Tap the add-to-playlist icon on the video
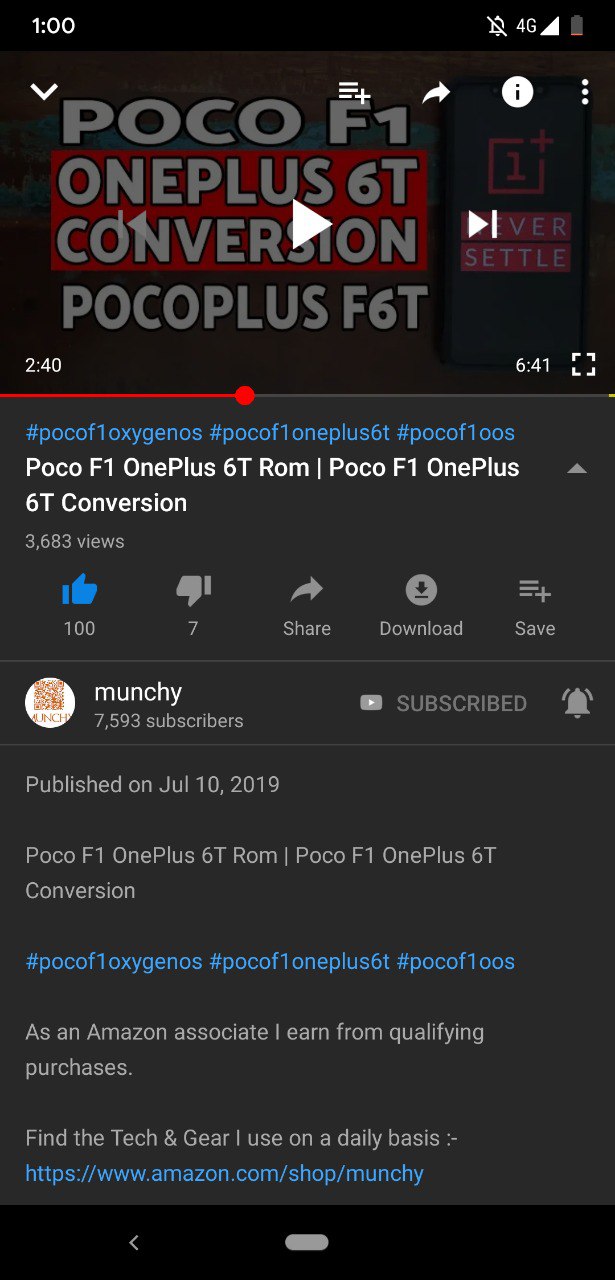Screen dimensions: 615x1280 tap(354, 92)
